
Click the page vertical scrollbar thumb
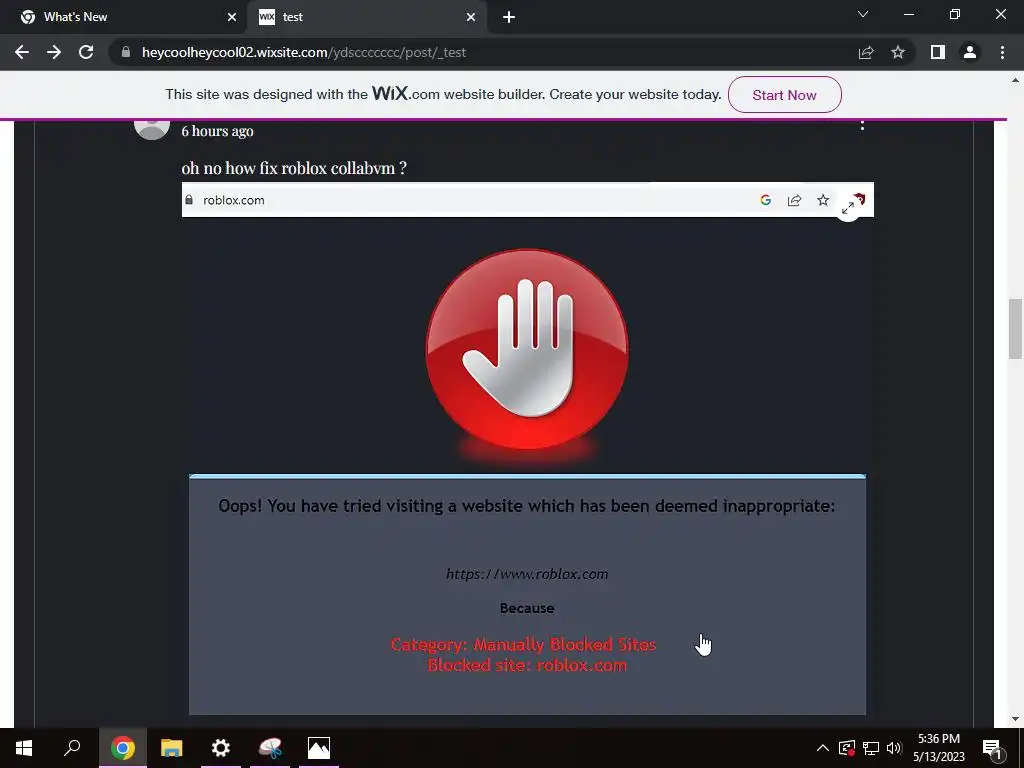[1015, 328]
